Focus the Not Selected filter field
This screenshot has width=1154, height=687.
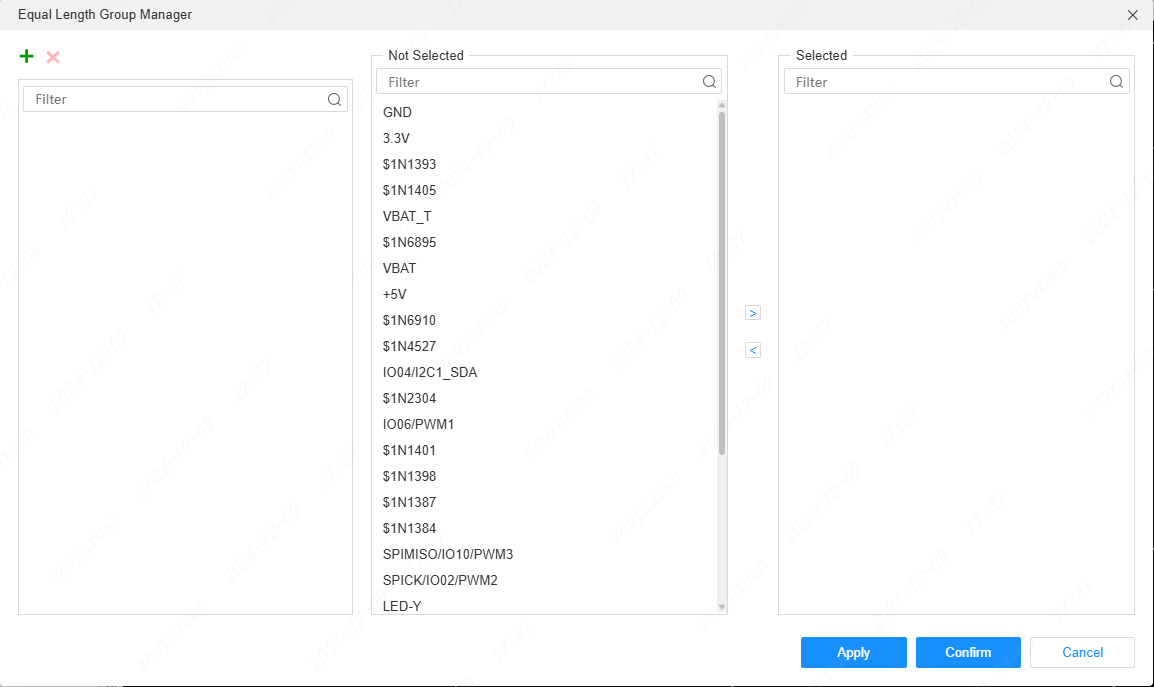(540, 82)
